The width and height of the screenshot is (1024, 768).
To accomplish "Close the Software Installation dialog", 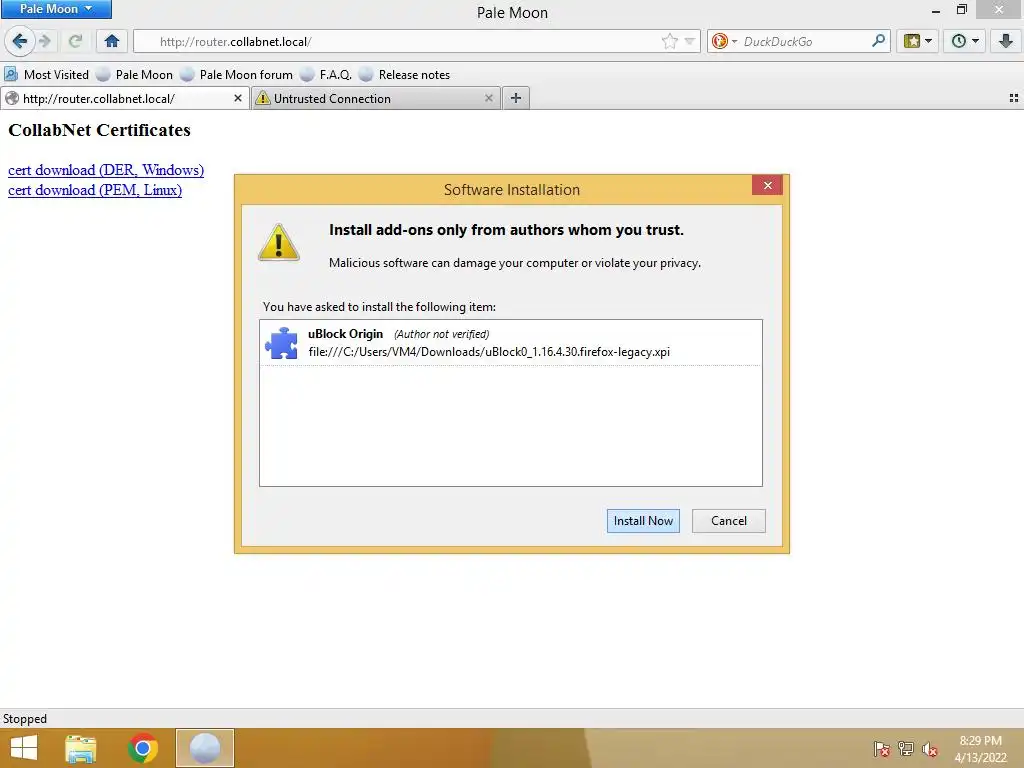I will coord(767,185).
